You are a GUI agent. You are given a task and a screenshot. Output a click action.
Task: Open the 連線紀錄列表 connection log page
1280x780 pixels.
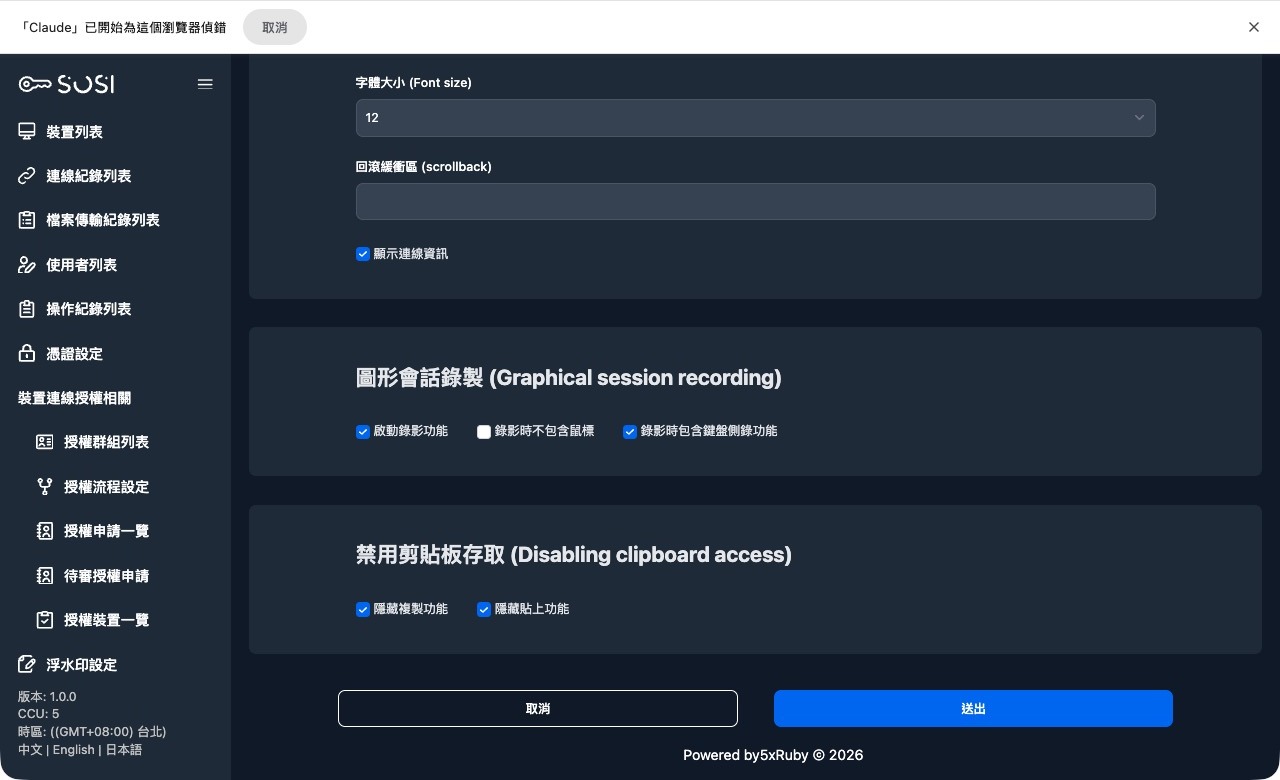(x=90, y=176)
